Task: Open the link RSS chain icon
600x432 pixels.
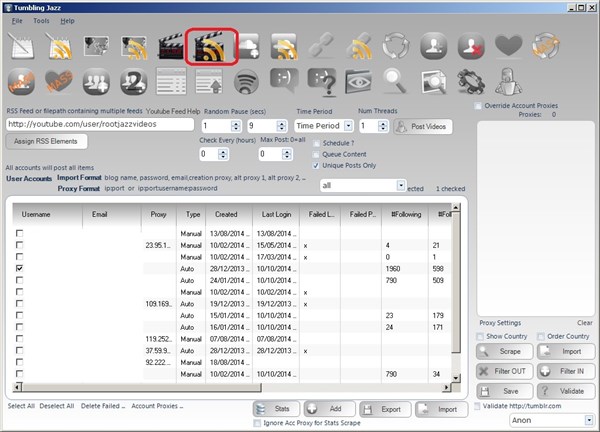Action: point(359,46)
